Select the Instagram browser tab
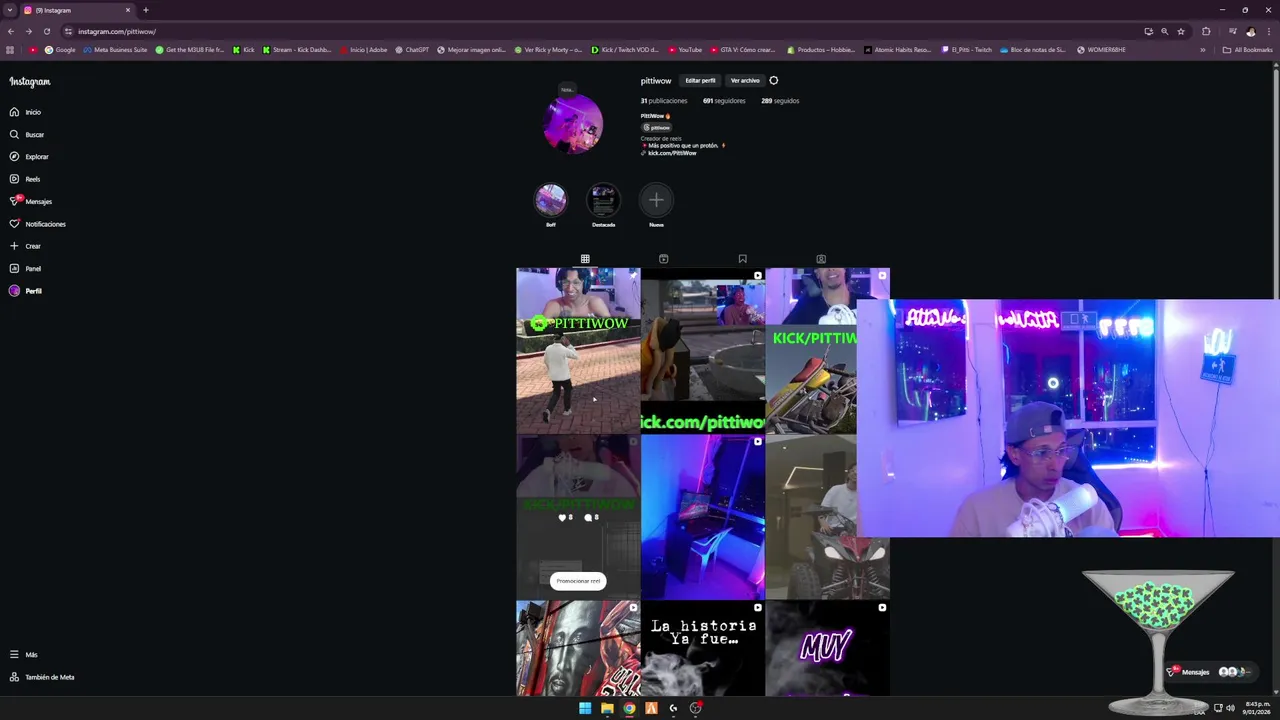This screenshot has height=720, width=1280. click(76, 10)
